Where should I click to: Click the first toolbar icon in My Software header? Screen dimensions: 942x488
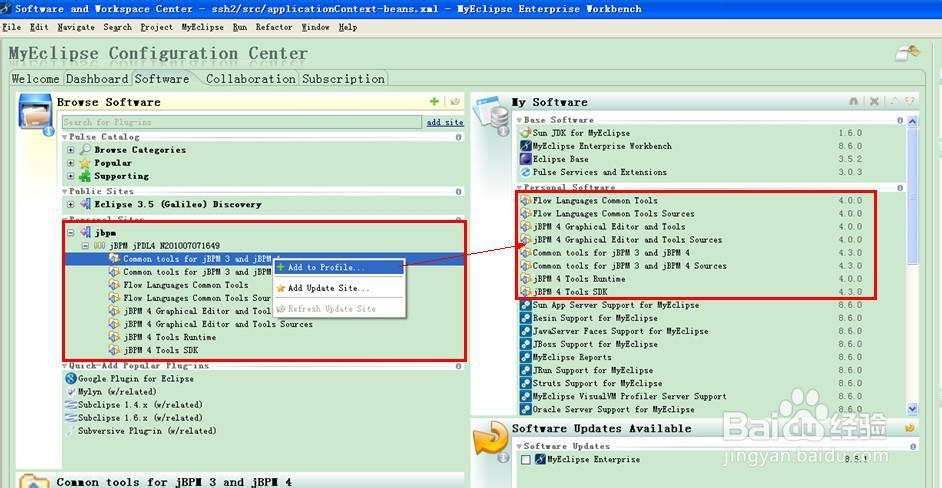854,102
